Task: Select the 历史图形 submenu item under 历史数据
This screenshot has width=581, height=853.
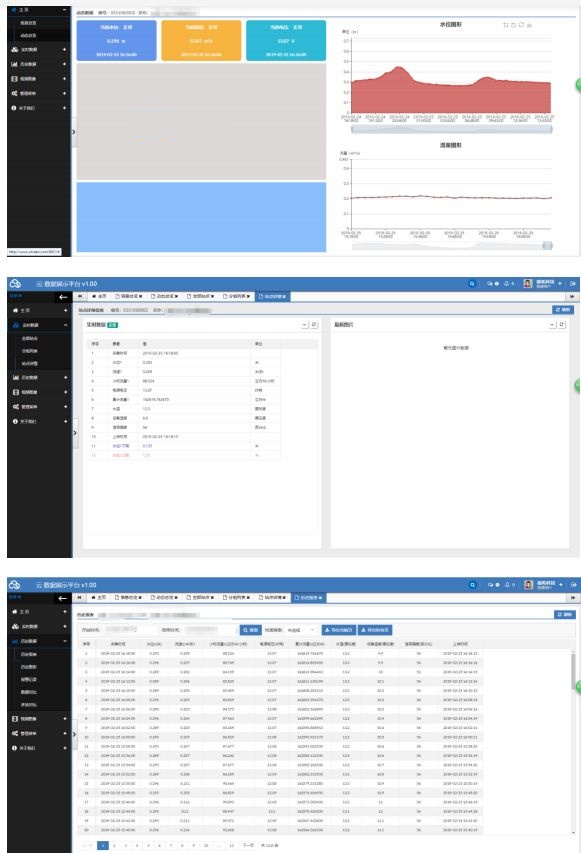Action: (x=29, y=667)
